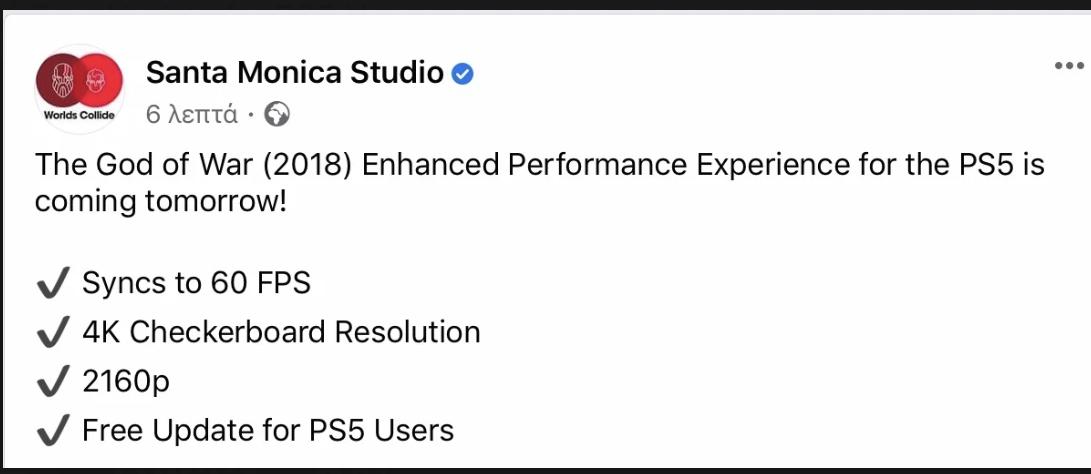The height and width of the screenshot is (474, 1091).
Task: Open the three-dot post options menu
Action: coord(1069,66)
